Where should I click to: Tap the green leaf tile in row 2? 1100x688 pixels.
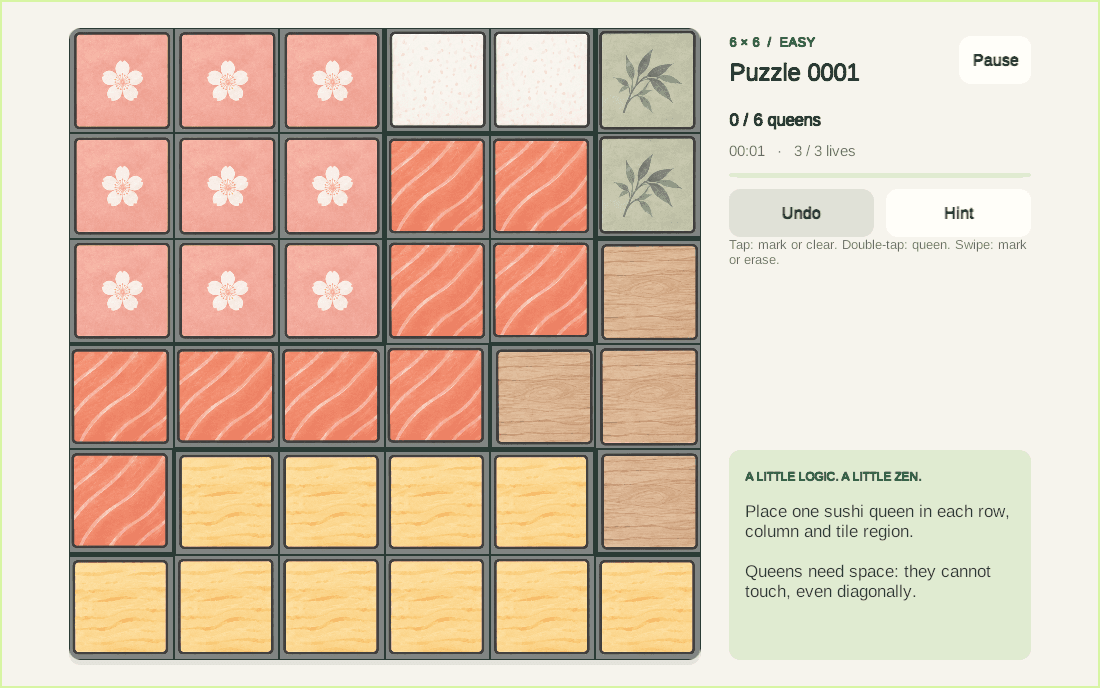pos(648,186)
